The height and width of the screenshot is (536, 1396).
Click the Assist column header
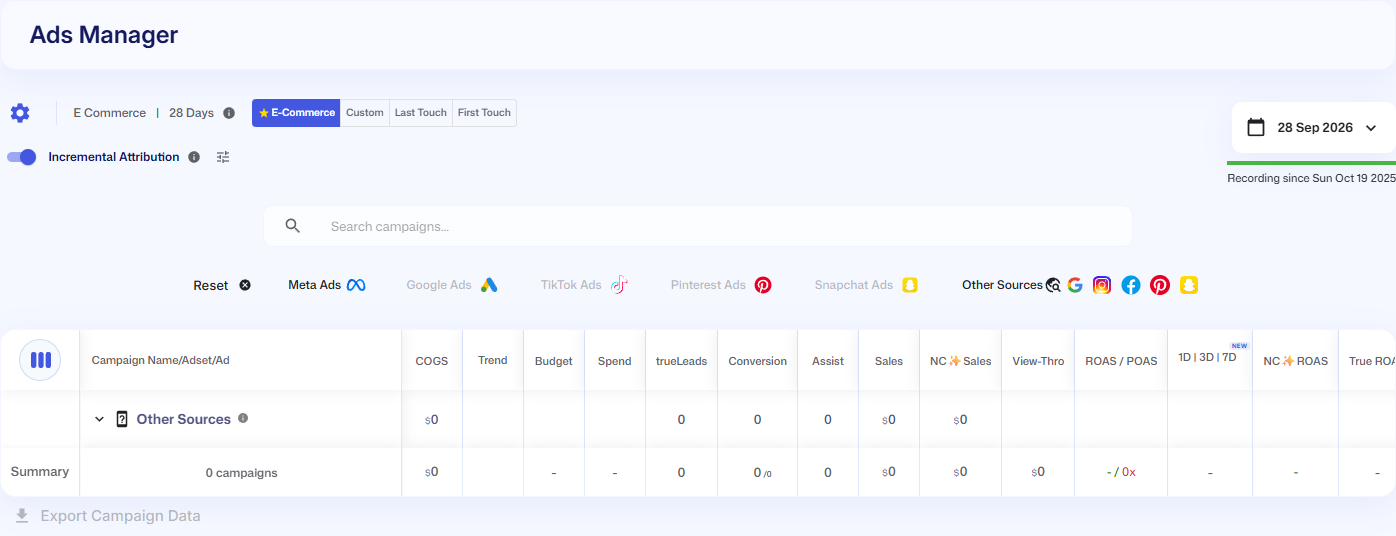pyautogui.click(x=828, y=361)
